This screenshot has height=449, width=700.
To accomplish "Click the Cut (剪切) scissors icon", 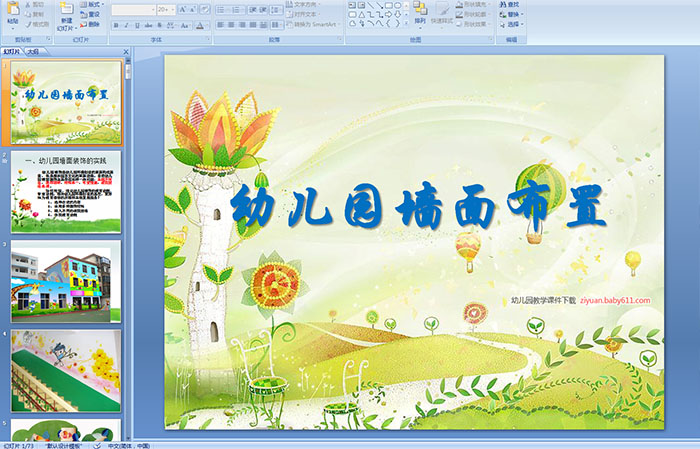I will coord(28,4).
